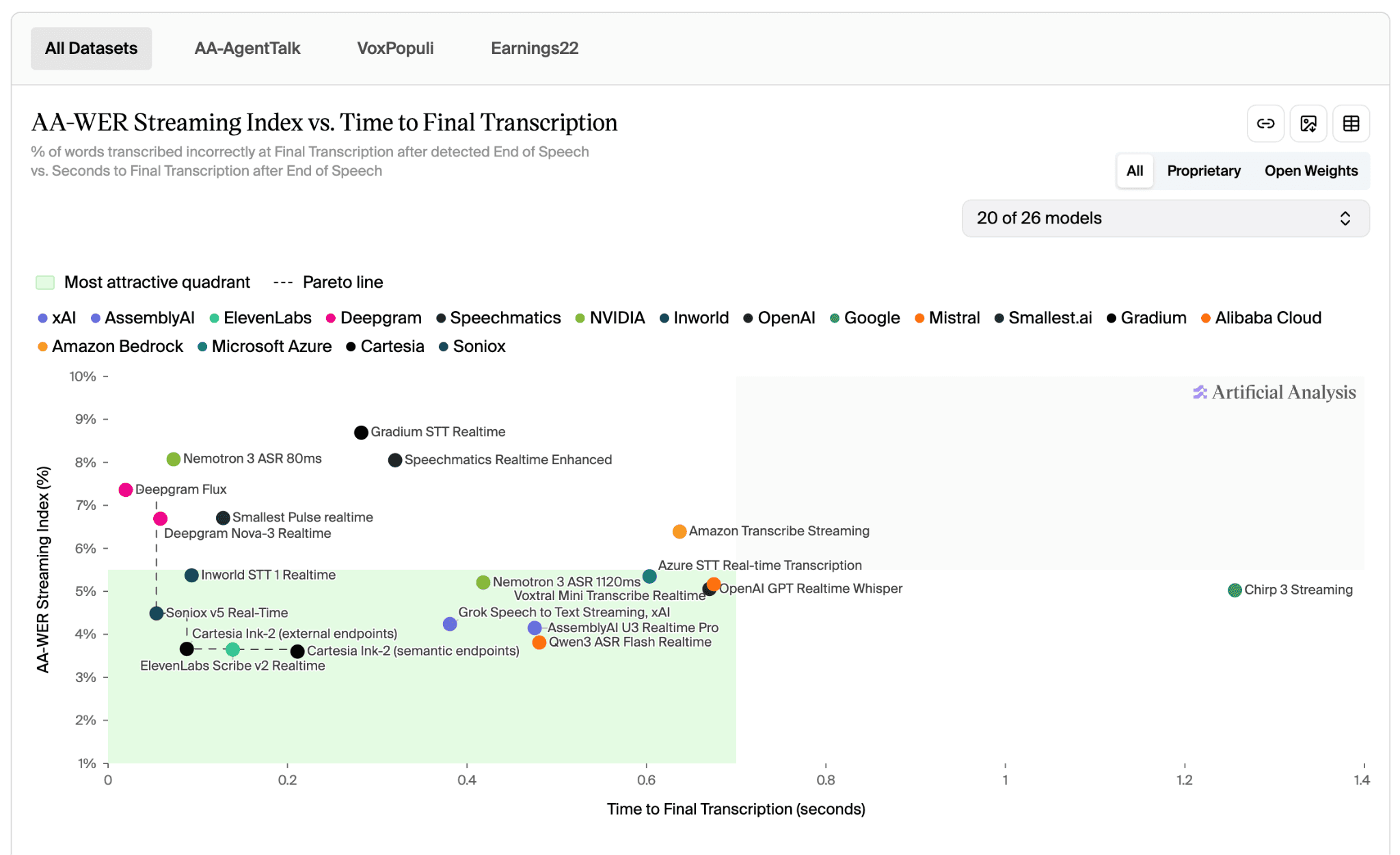
Task: Click the Most attractive quadrant legend swatch
Action: [x=45, y=283]
